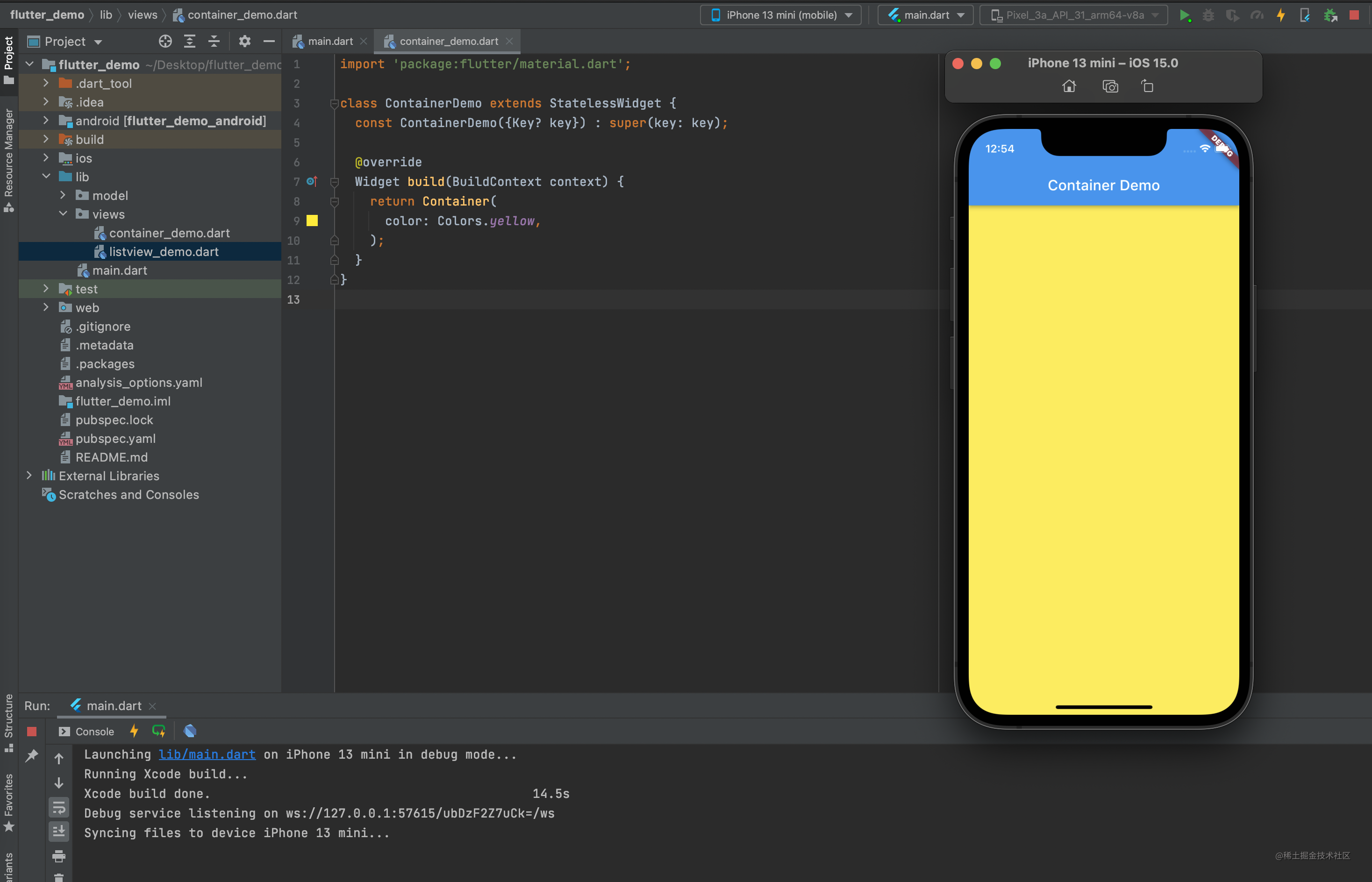The image size is (1372, 882).
Task: Click the up arrow in console gutter
Action: [58, 758]
